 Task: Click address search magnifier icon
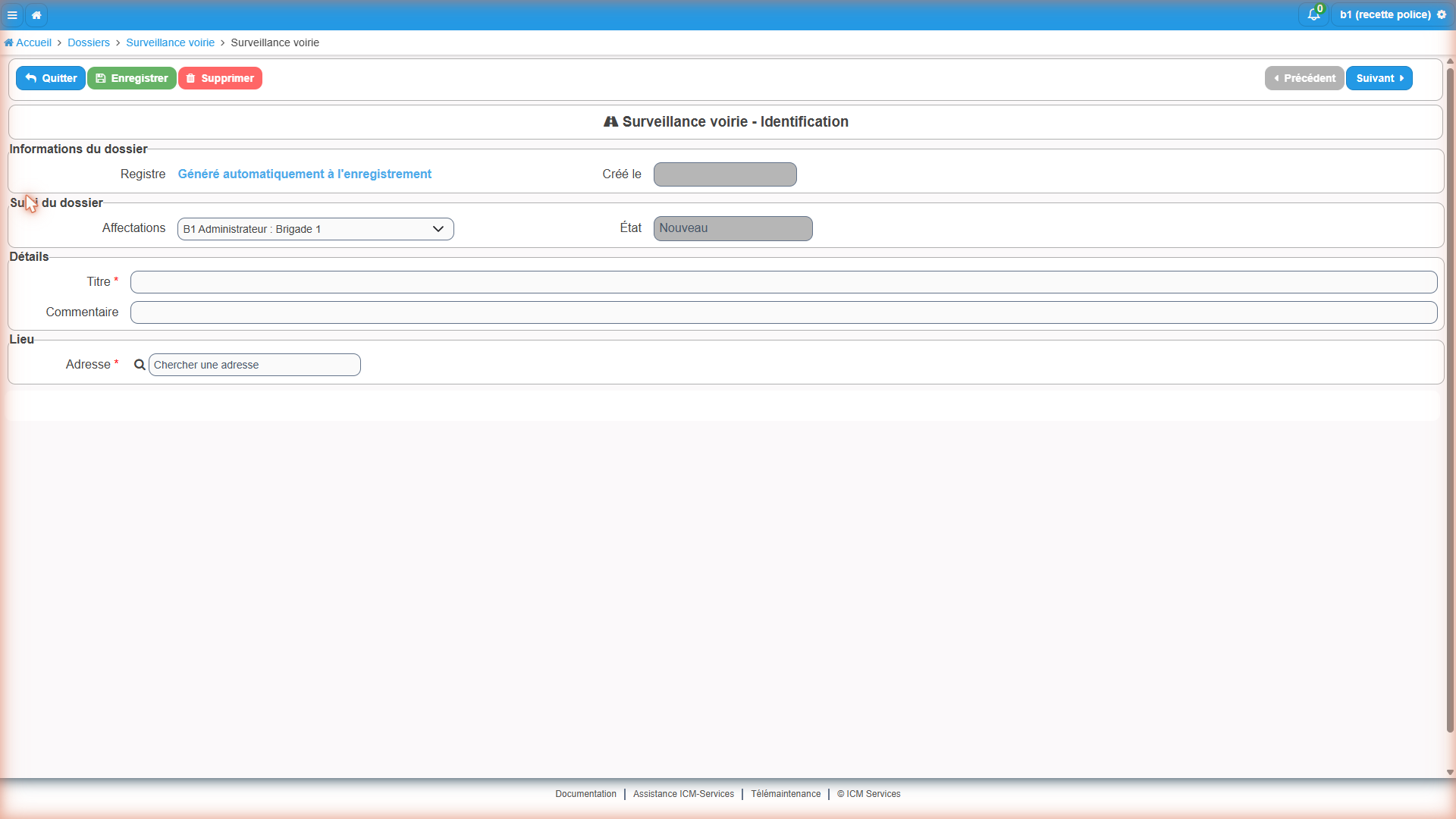coord(140,365)
